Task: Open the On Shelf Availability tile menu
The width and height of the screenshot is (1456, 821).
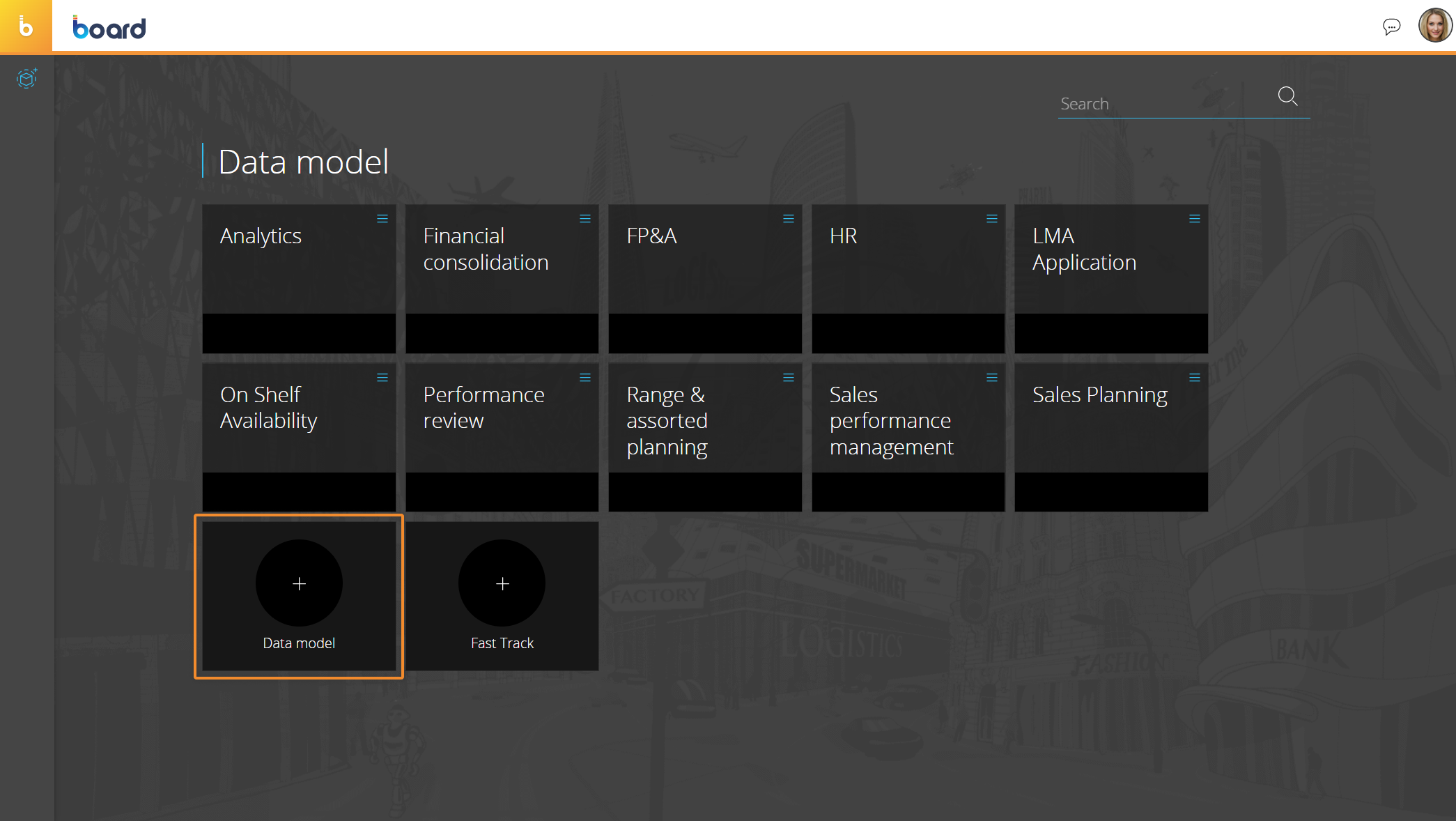Action: (382, 378)
